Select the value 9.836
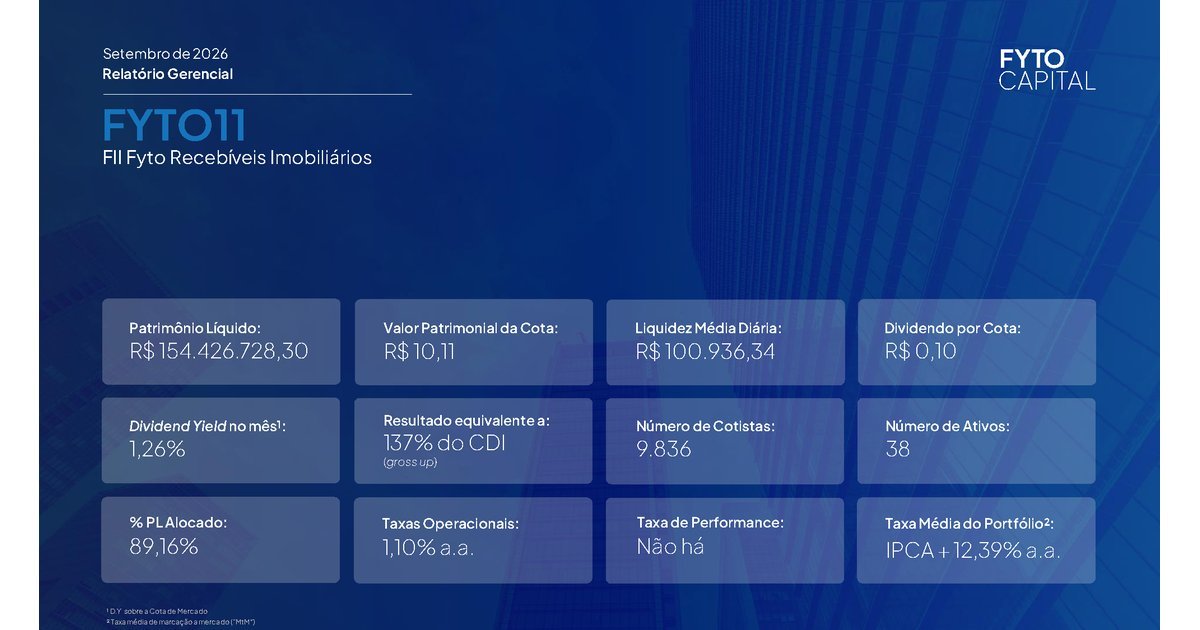 [663, 449]
